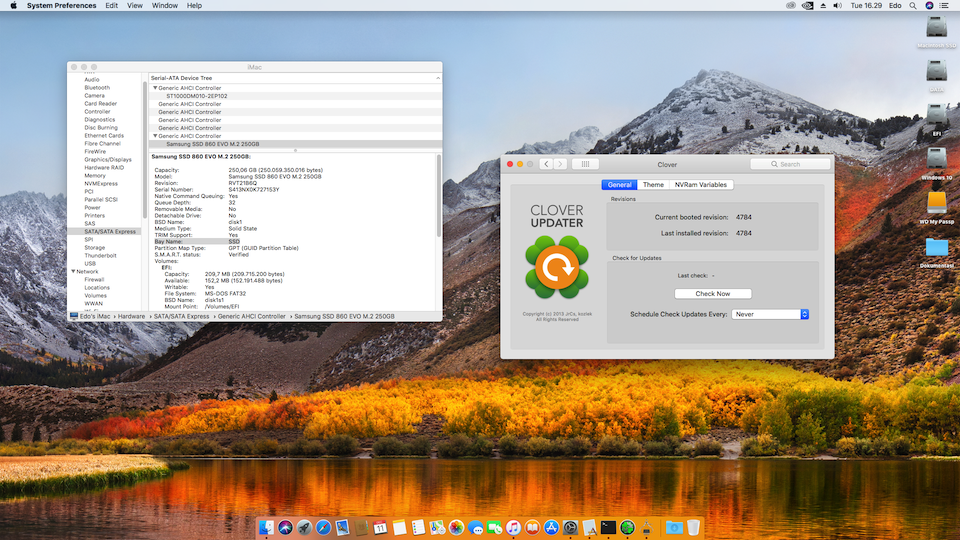960x540 pixels.
Task: Open System Preferences gear in Dock
Action: pos(570,527)
